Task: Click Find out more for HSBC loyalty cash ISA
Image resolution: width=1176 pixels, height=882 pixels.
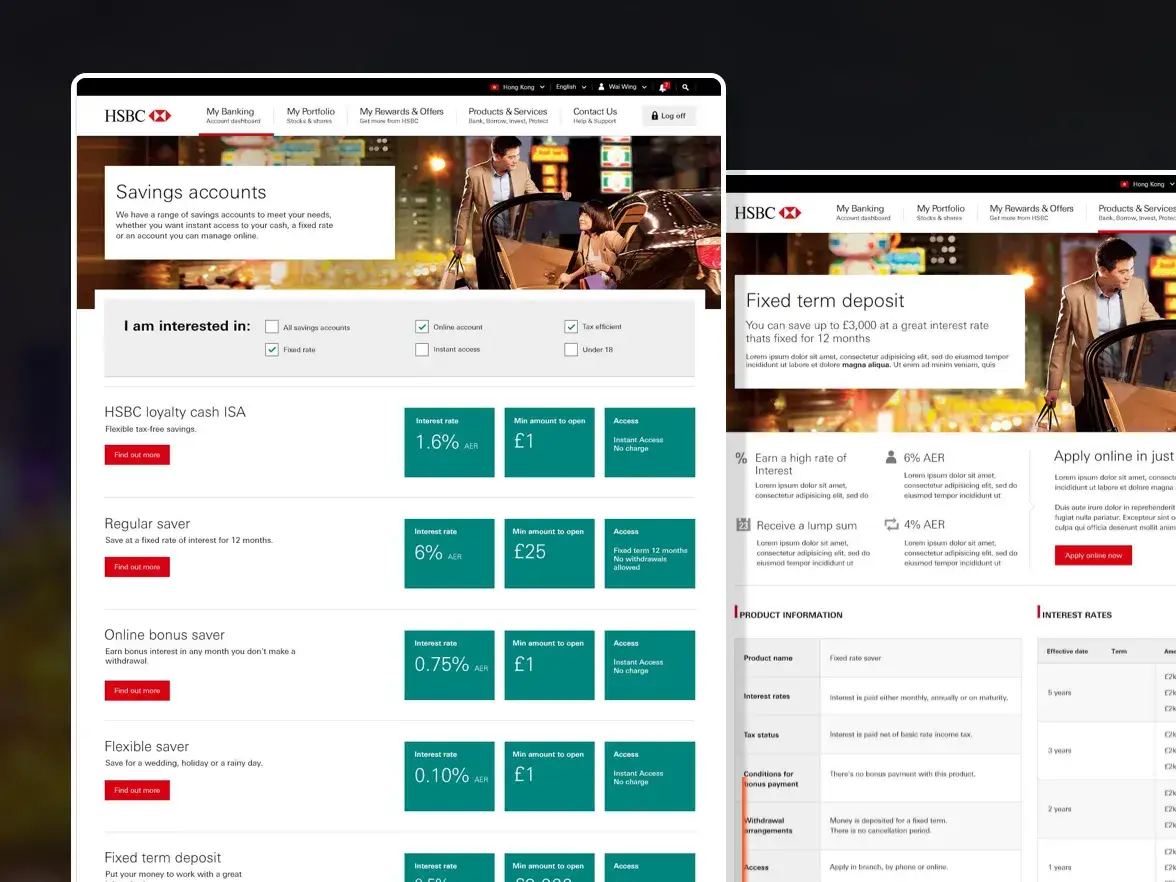Action: pos(137,454)
